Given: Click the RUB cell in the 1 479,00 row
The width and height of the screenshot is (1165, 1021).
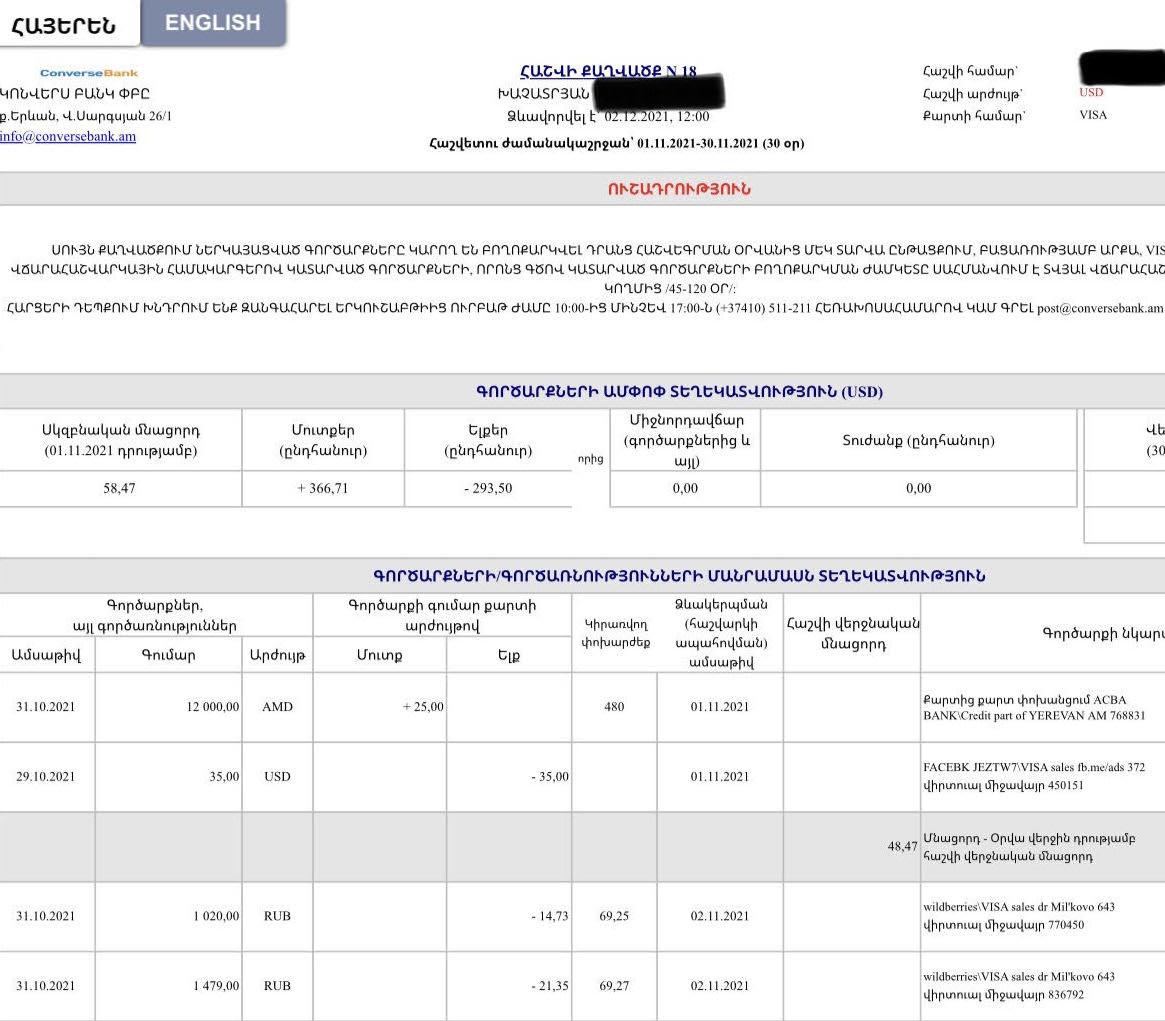Looking at the screenshot, I should (x=277, y=986).
